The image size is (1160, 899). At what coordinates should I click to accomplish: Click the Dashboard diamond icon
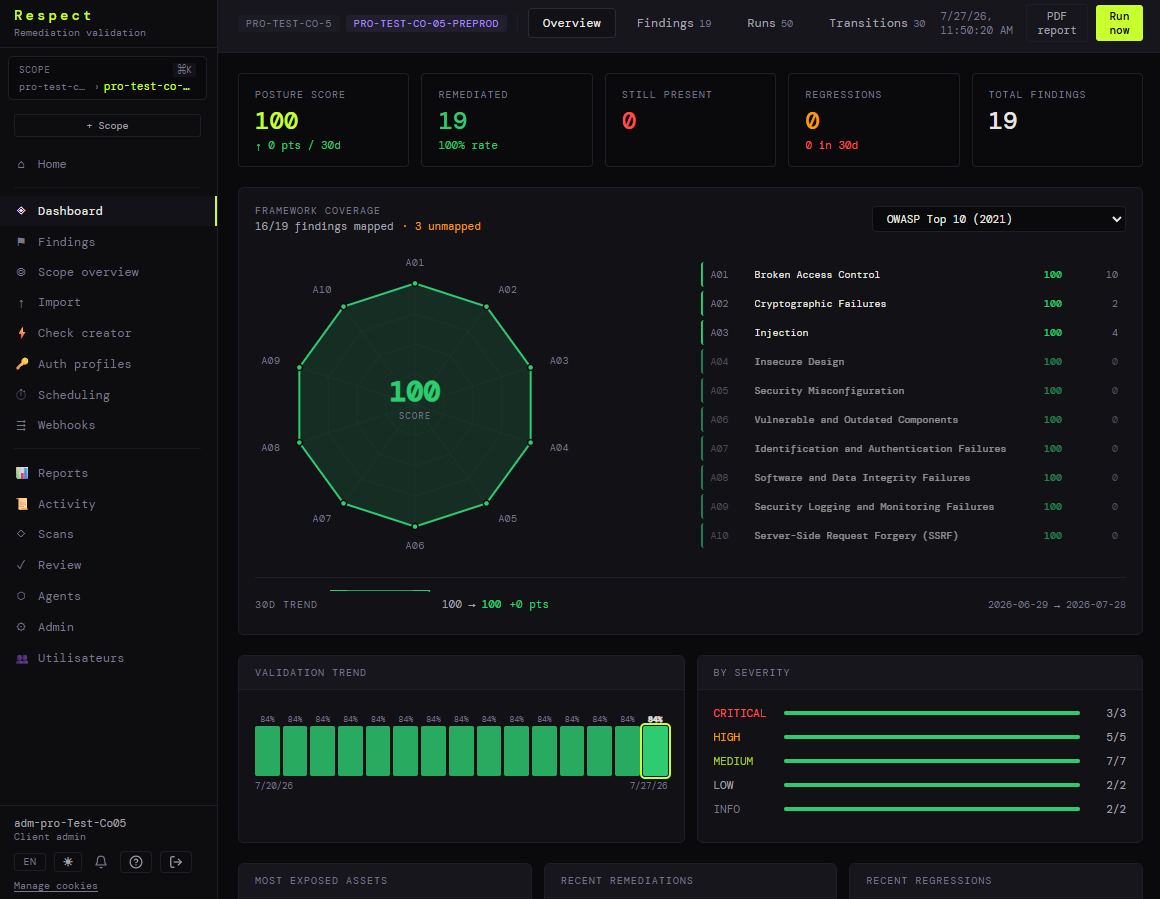[x=21, y=211]
